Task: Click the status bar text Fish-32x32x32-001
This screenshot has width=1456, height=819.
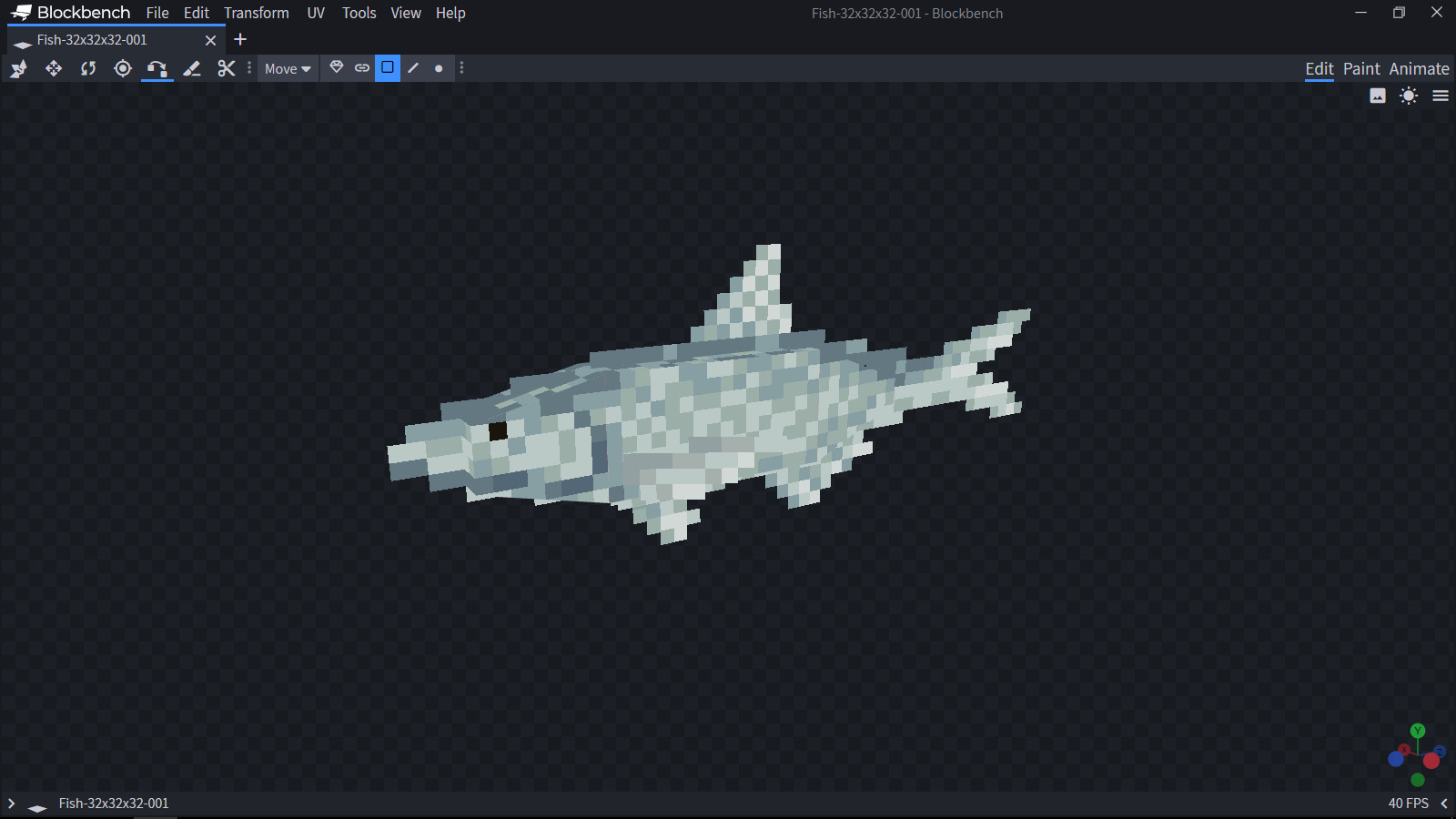Action: 114,804
